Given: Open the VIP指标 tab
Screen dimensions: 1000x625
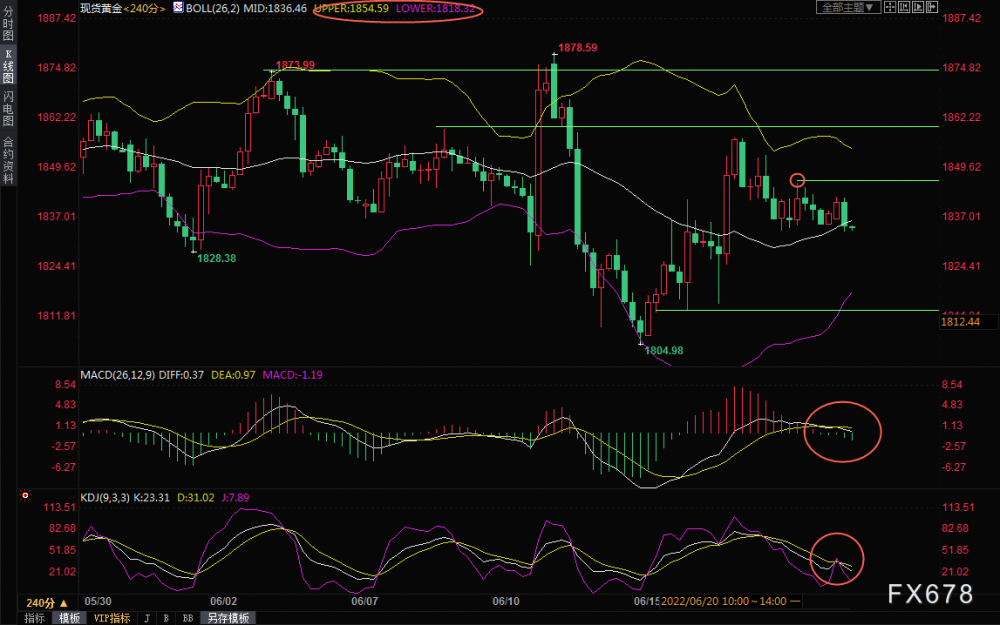Looking at the screenshot, I should point(112,618).
